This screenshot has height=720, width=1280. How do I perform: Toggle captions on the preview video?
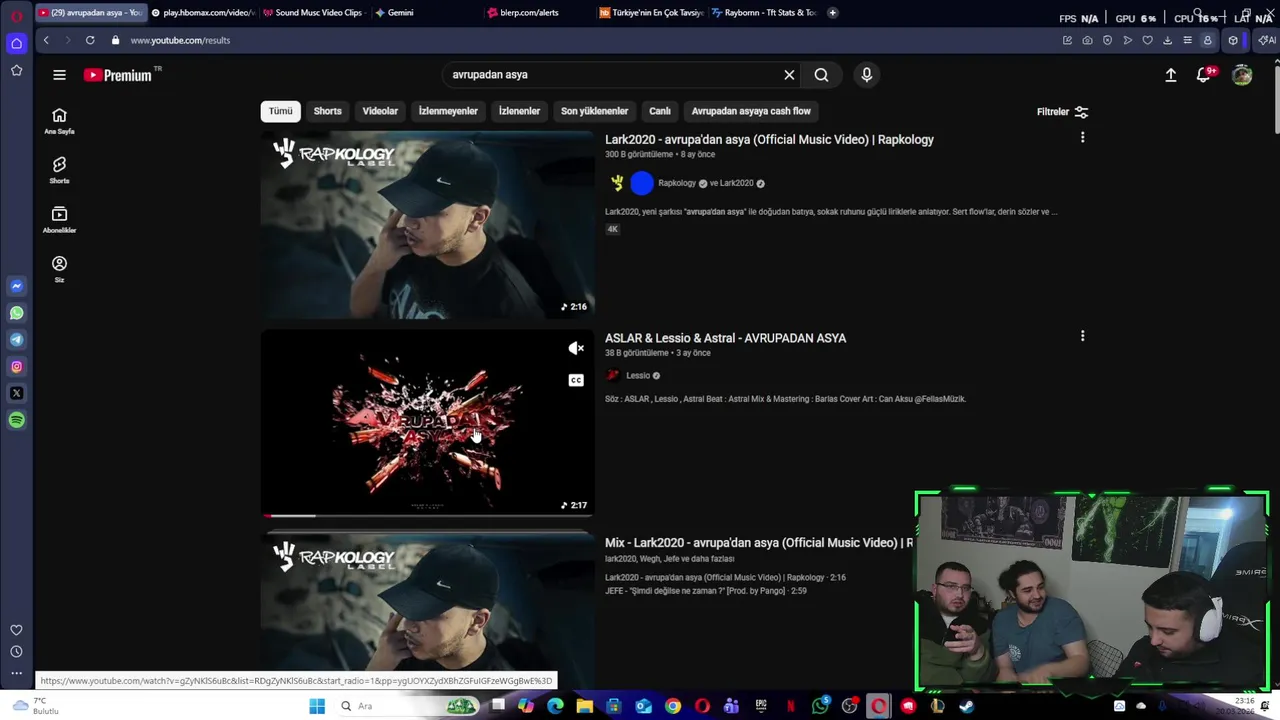(576, 380)
